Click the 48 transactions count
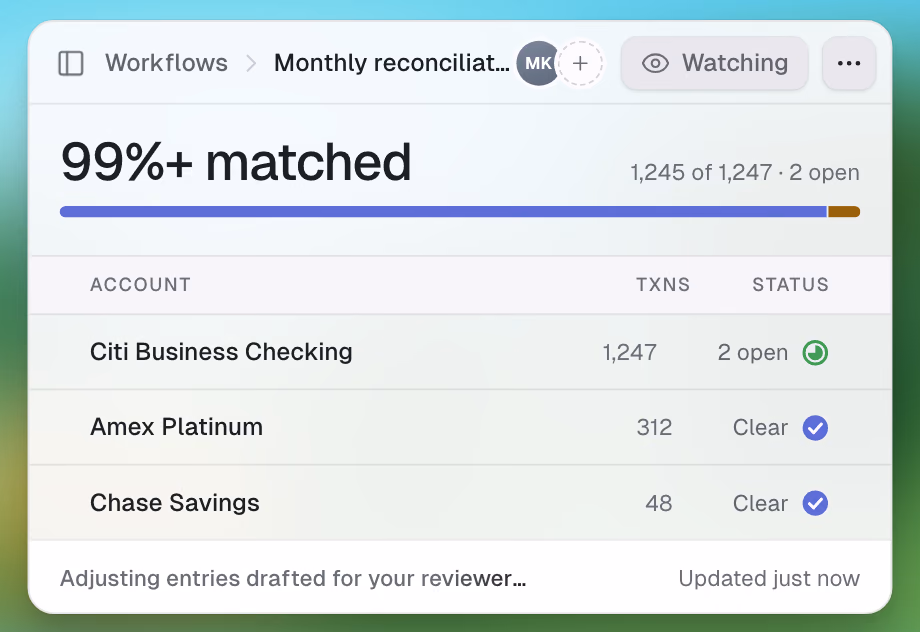920x632 pixels. tap(658, 503)
